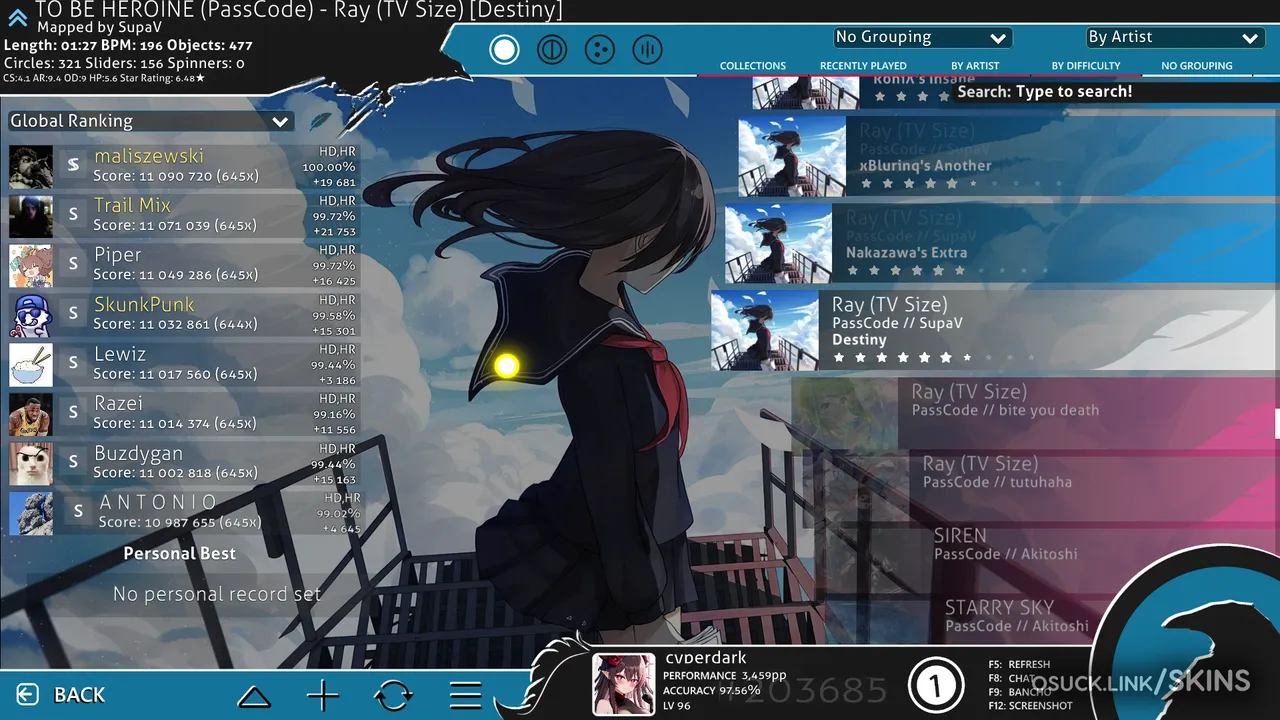
Task: Click the Back arrow icon
Action: 28,694
